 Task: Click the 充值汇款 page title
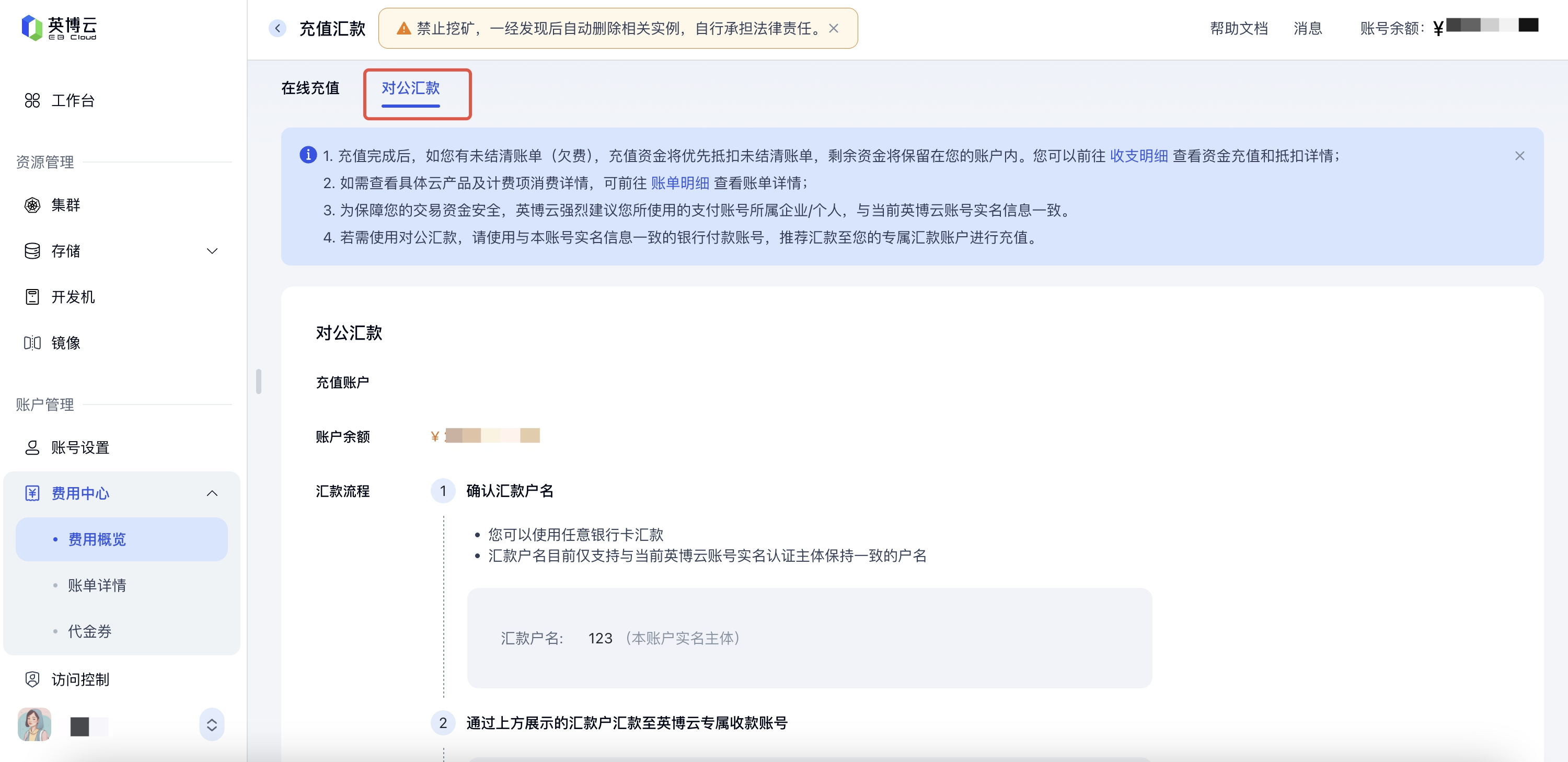(x=332, y=28)
